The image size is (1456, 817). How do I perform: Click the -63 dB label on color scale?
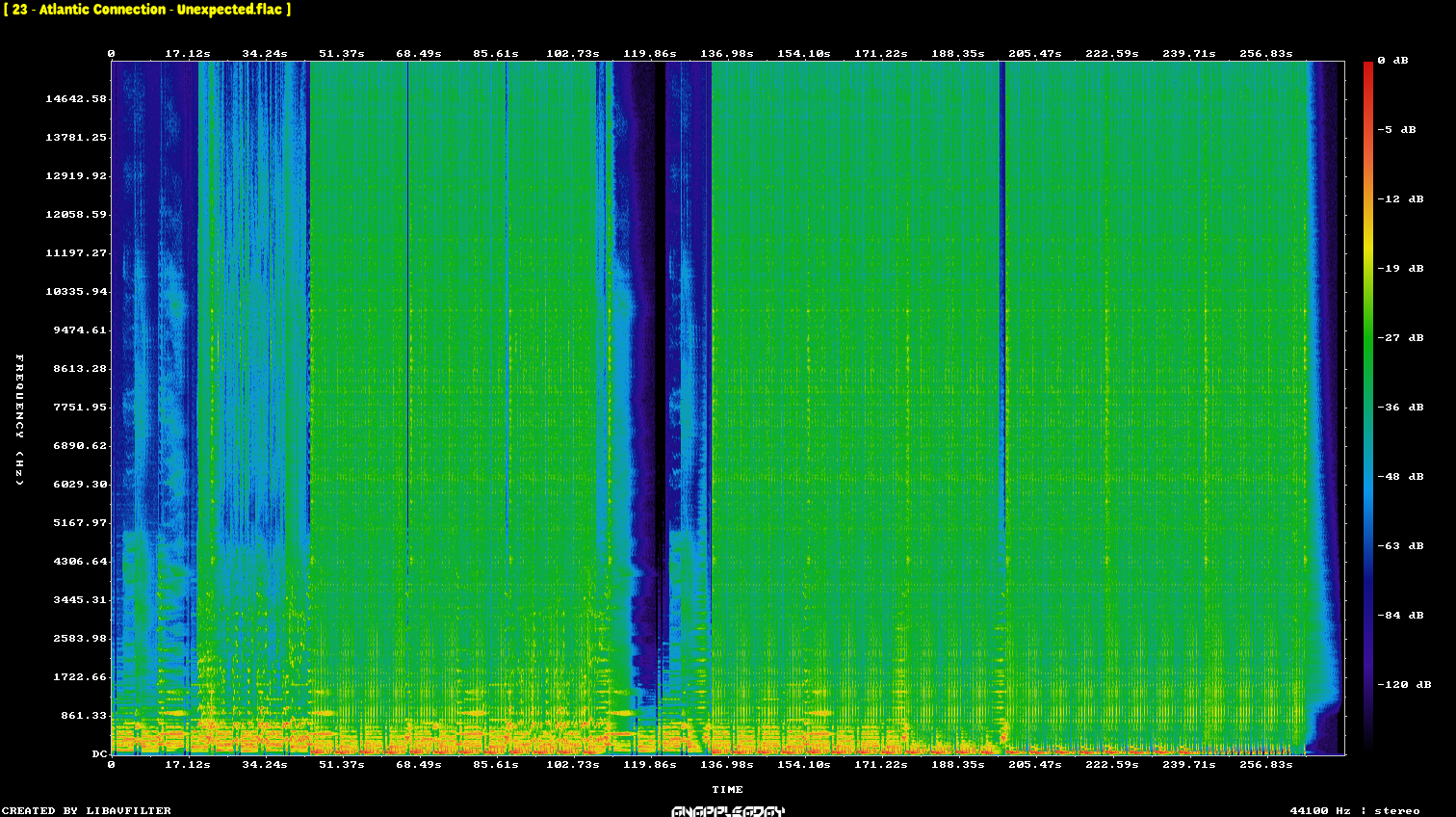pyautogui.click(x=1400, y=546)
